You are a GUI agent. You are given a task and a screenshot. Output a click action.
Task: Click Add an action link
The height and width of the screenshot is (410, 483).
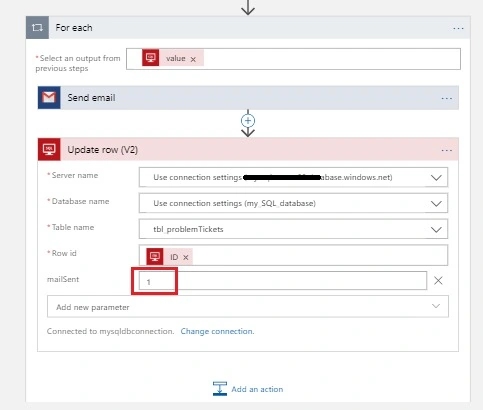pos(257,389)
